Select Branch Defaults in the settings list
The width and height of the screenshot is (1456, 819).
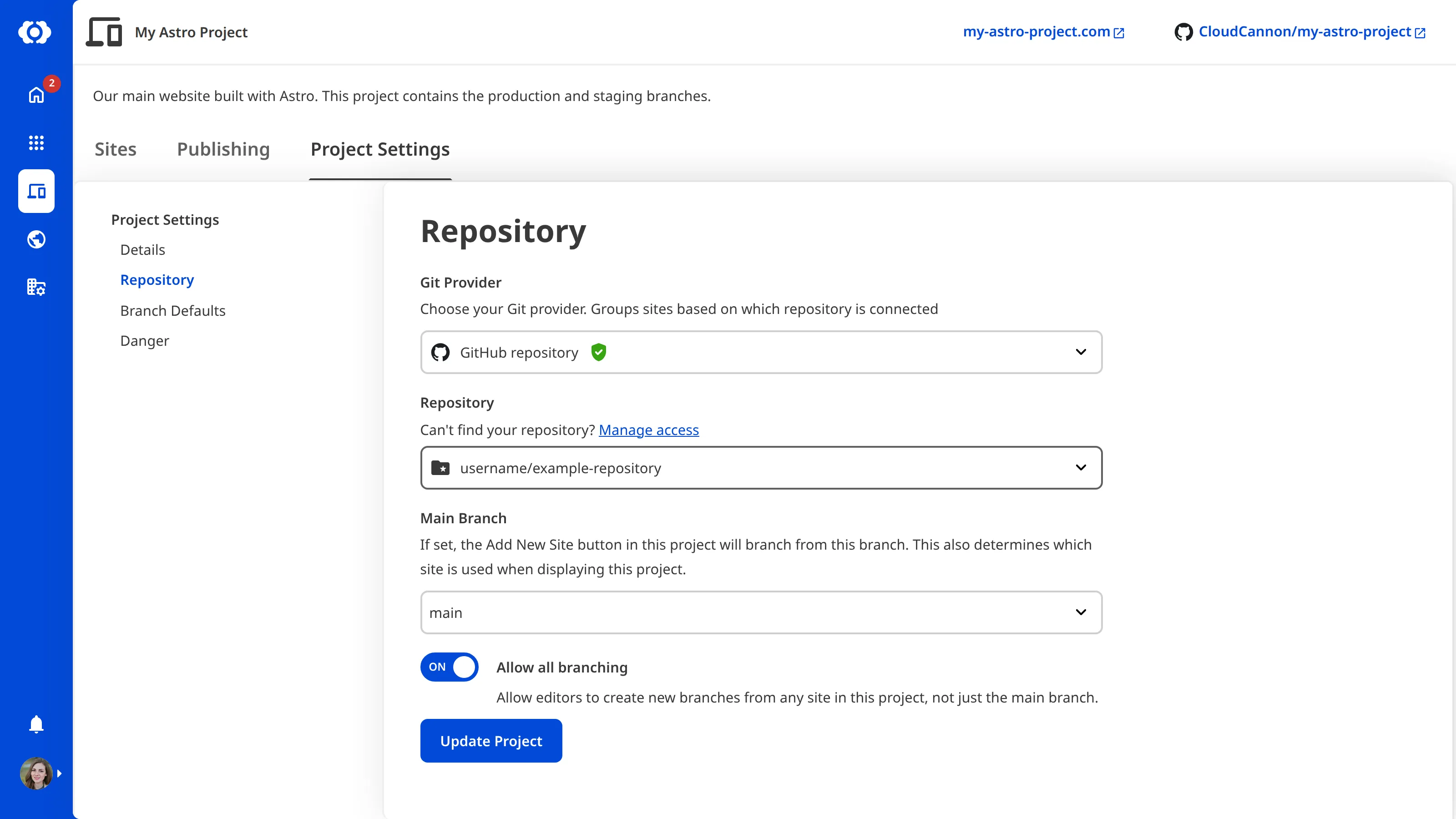pyautogui.click(x=172, y=310)
